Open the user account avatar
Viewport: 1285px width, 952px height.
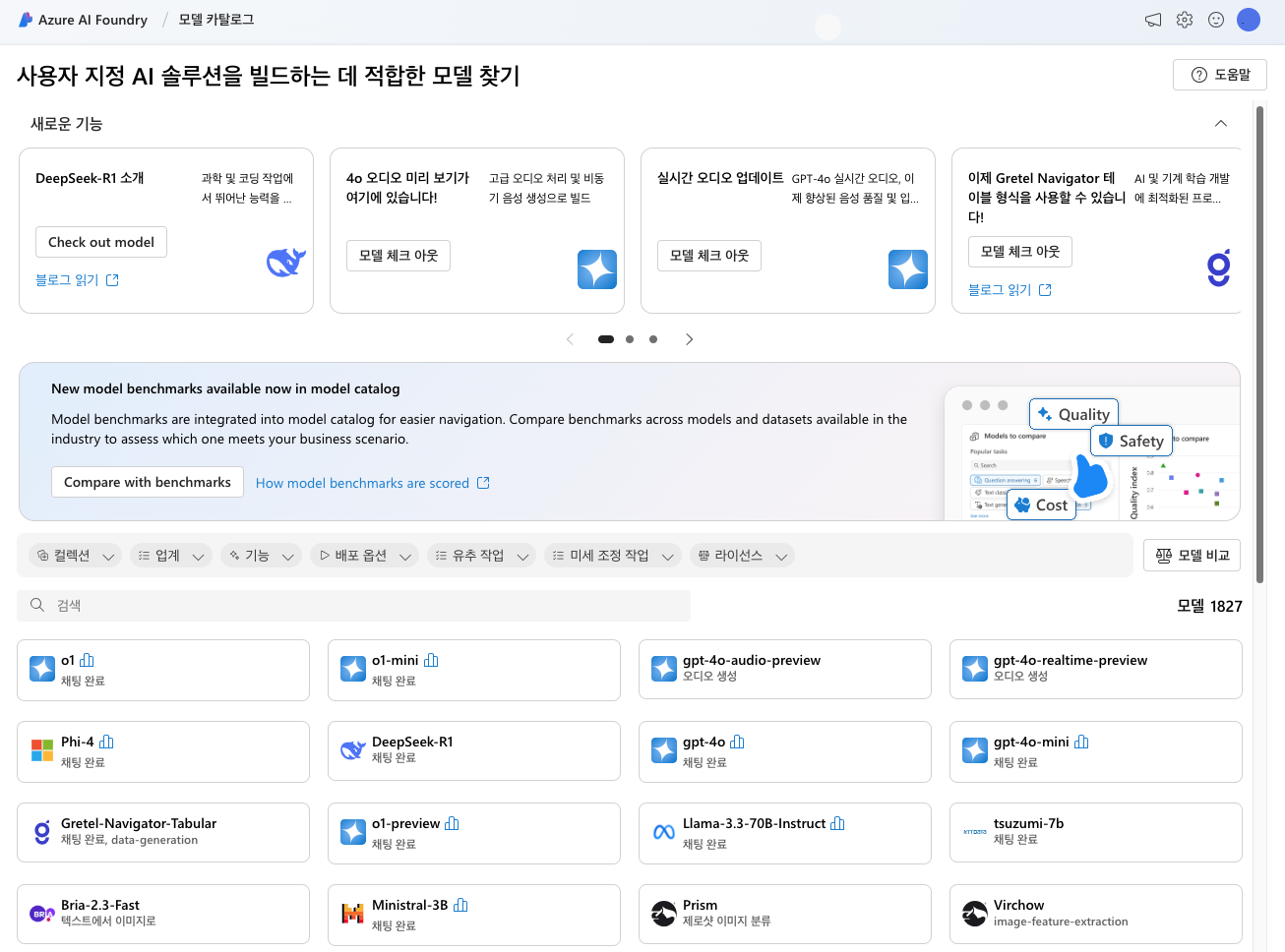(1249, 20)
